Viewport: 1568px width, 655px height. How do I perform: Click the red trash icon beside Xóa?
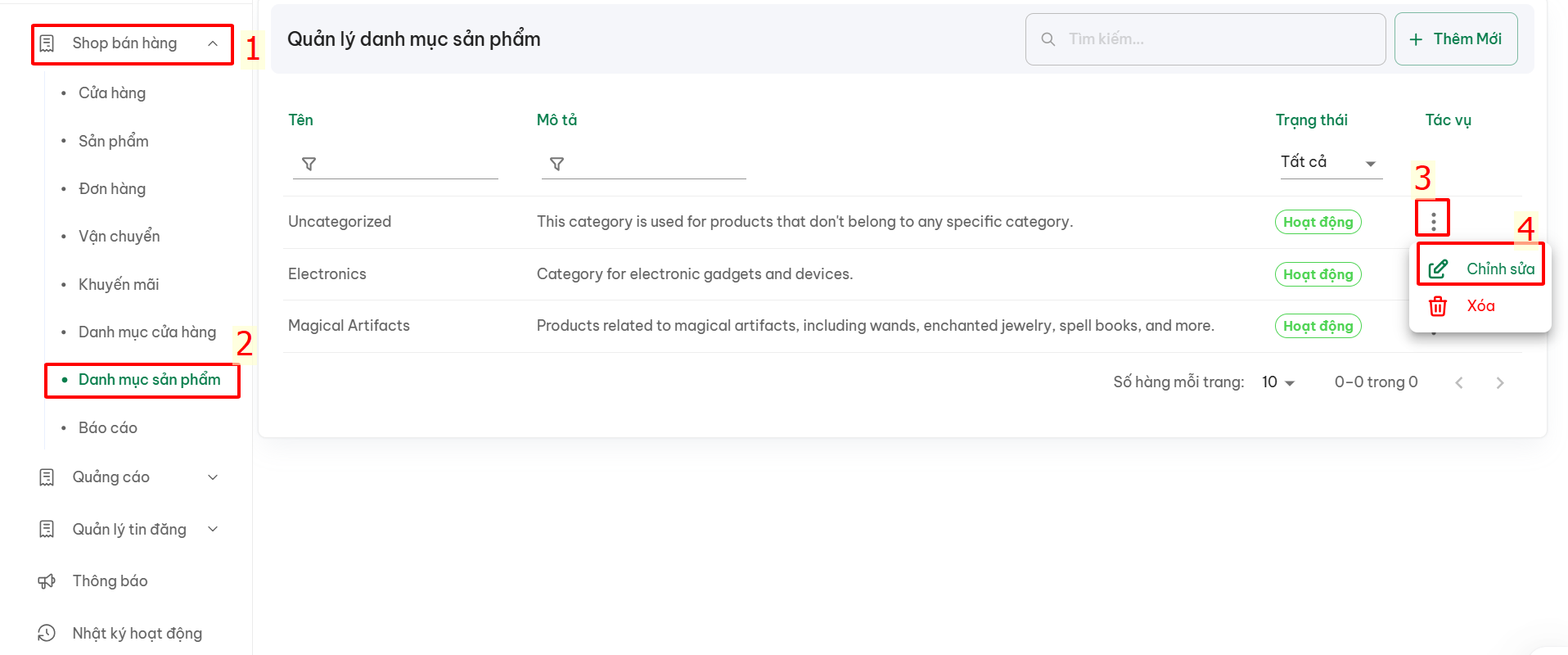1438,306
